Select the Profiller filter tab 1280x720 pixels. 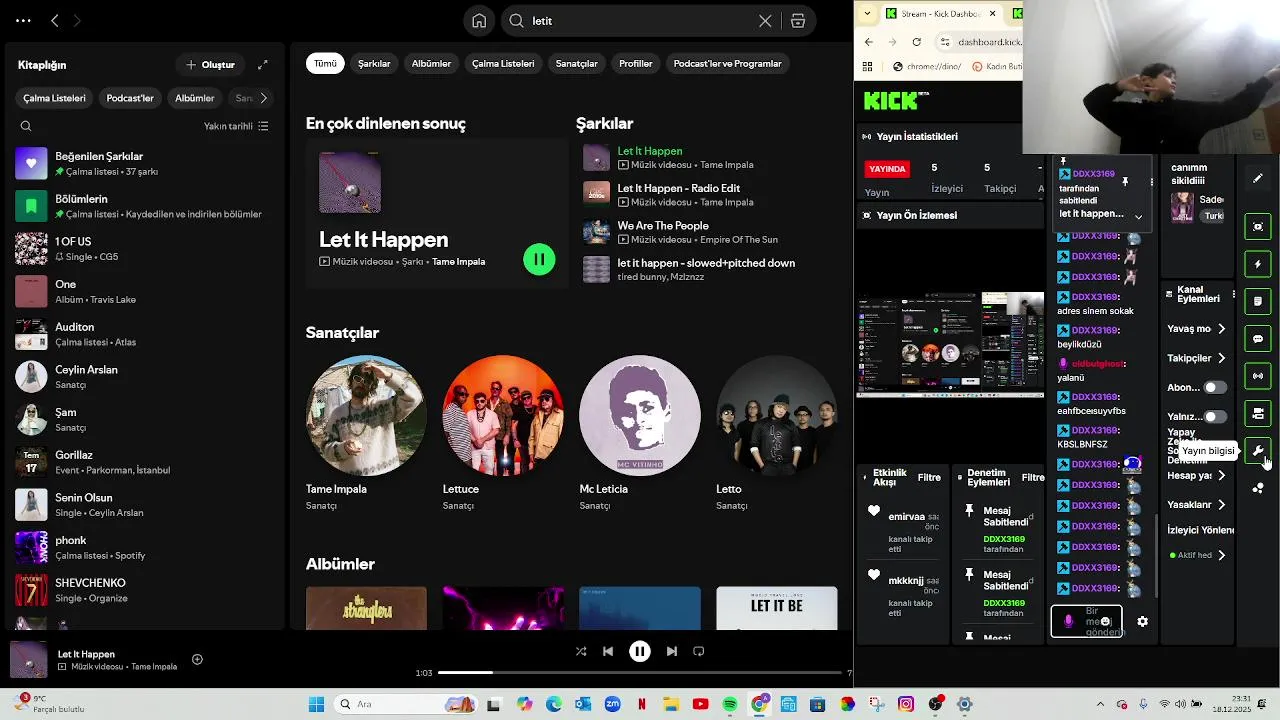pos(636,63)
